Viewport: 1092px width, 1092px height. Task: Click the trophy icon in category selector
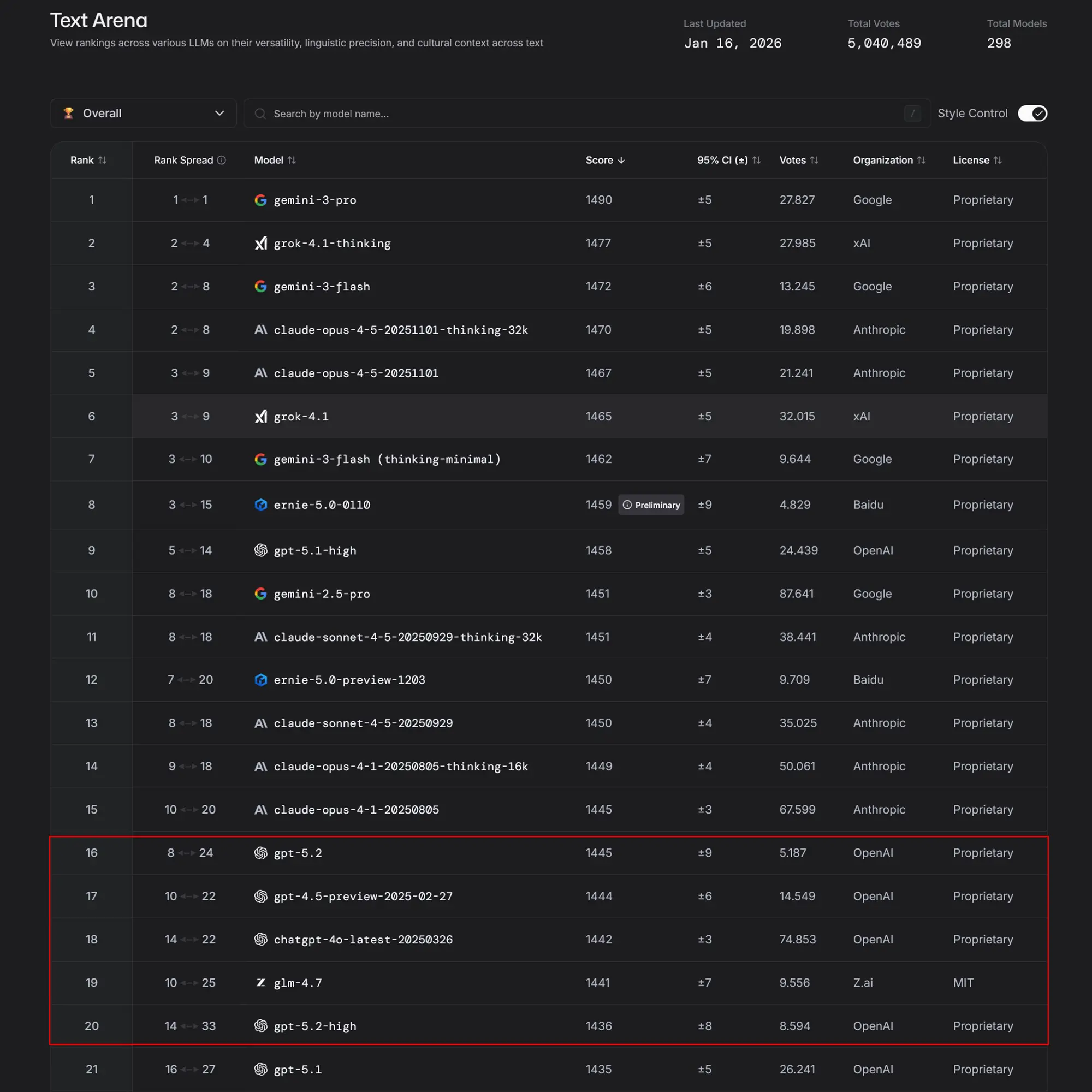pyautogui.click(x=68, y=113)
